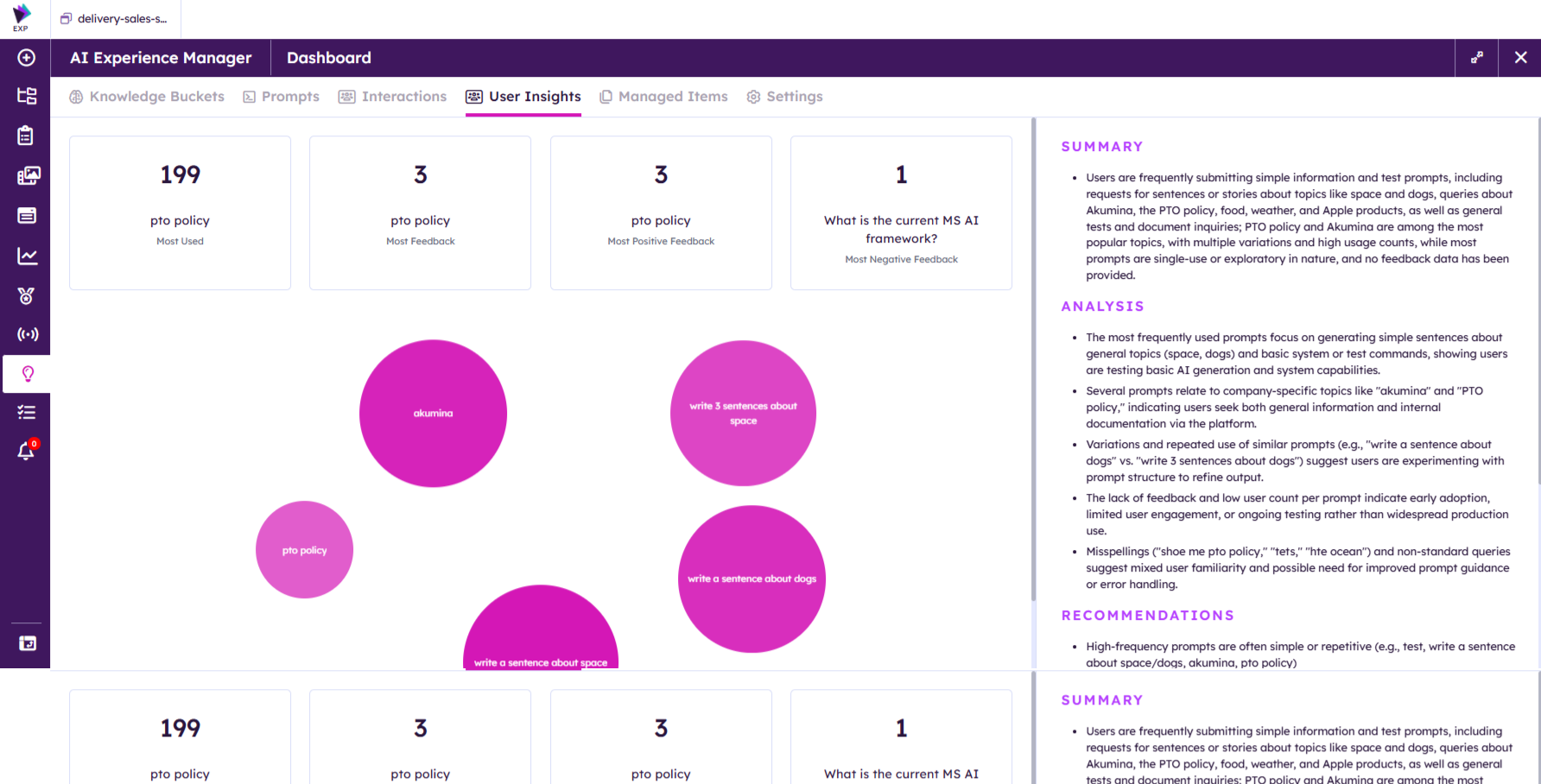Open the Managed Items tab
This screenshot has width=1541, height=784.
[663, 97]
